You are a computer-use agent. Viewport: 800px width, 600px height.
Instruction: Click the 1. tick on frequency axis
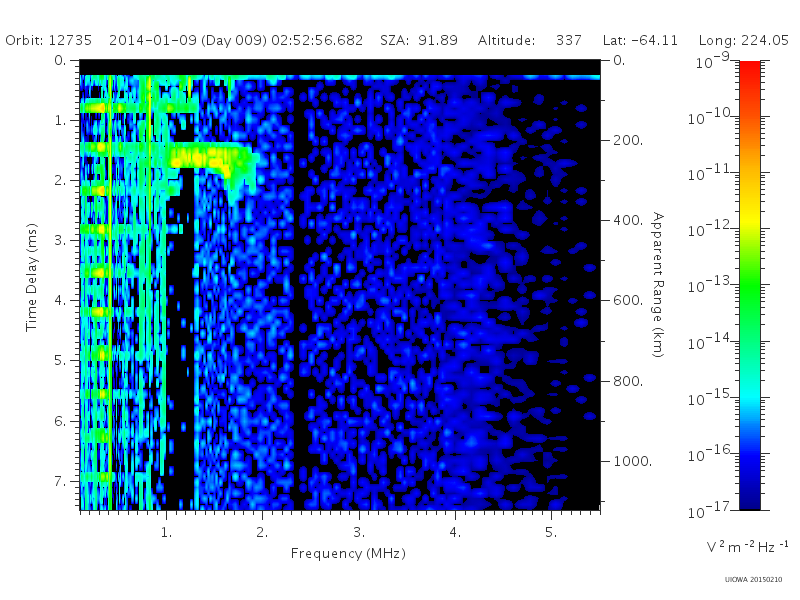click(x=166, y=533)
